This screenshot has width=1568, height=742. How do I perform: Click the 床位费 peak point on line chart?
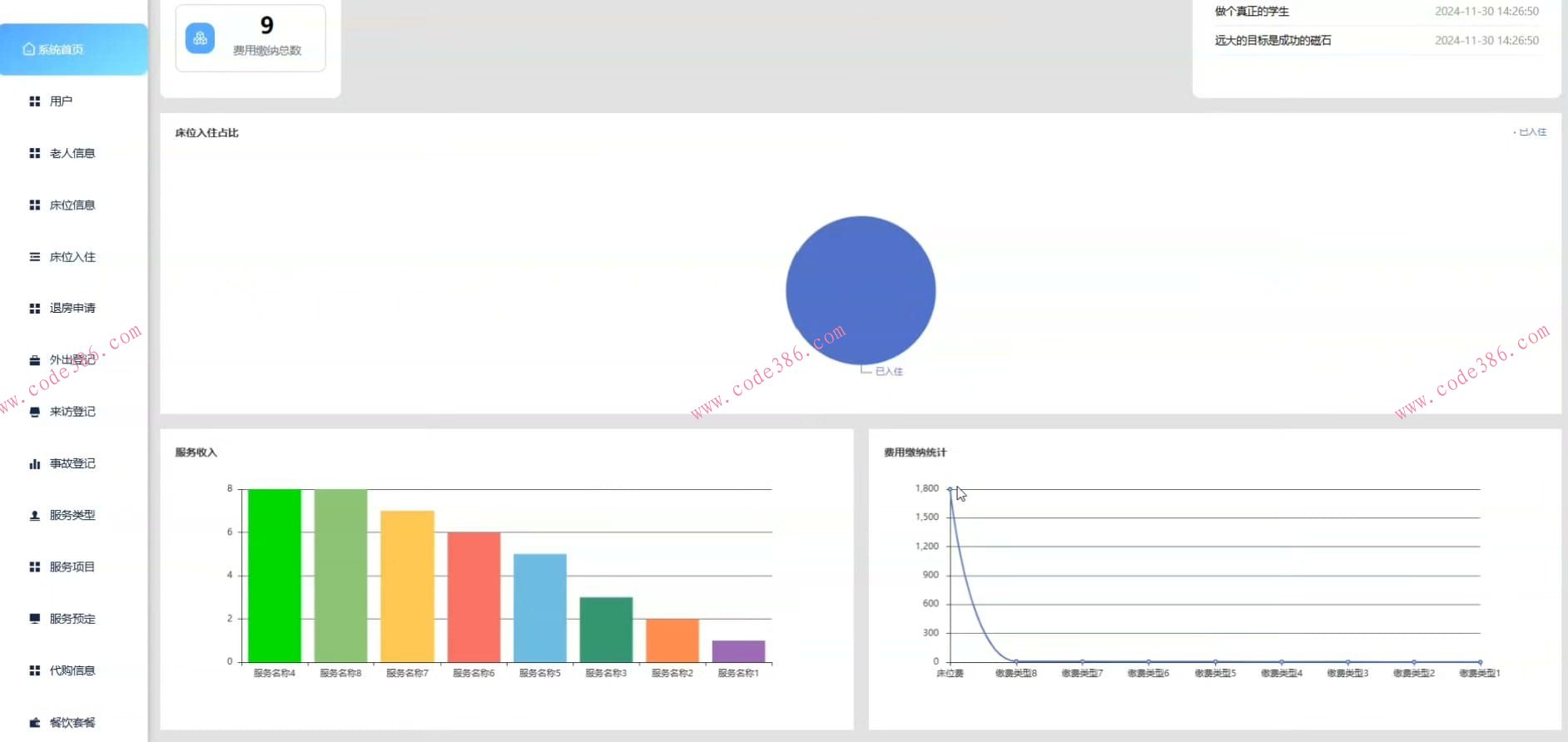pyautogui.click(x=950, y=489)
